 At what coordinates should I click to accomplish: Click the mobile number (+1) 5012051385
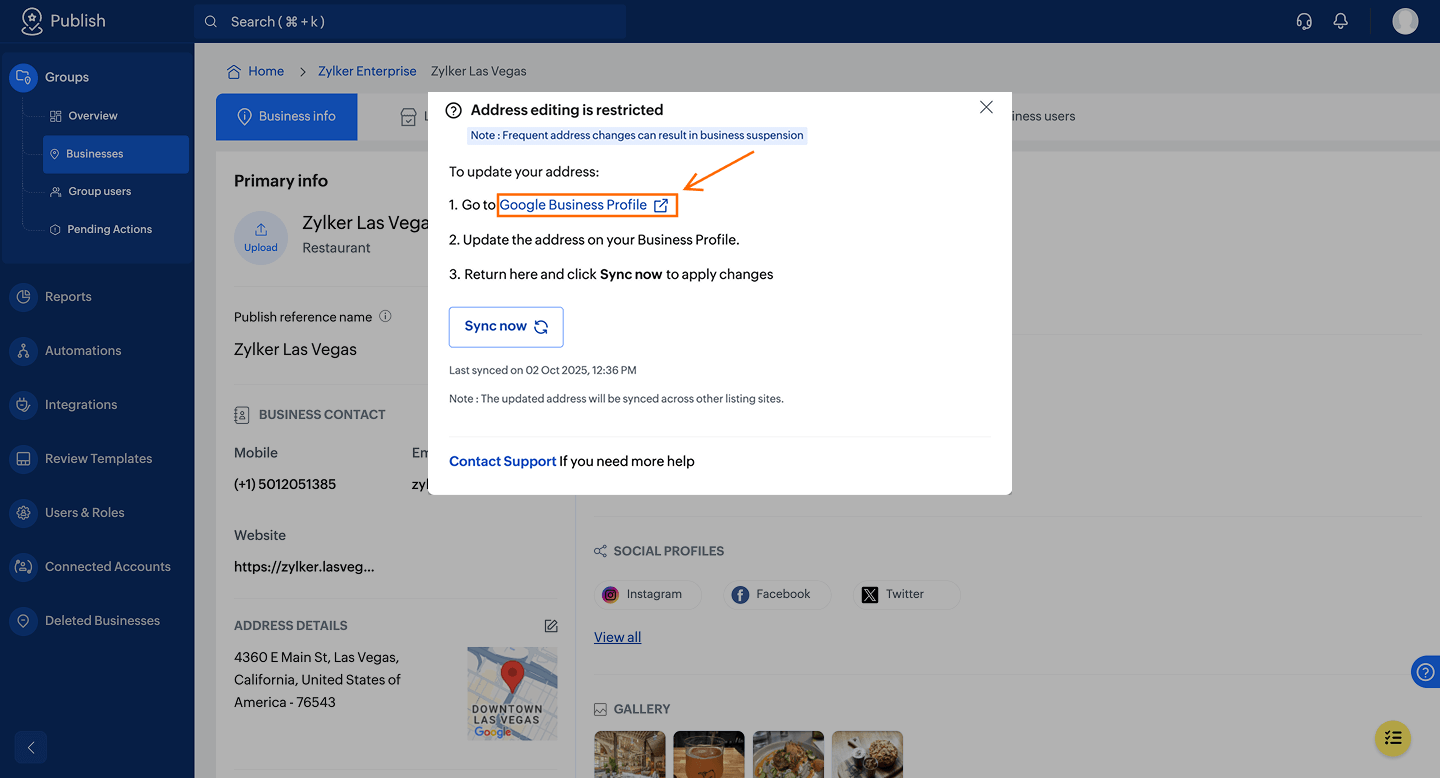285,484
